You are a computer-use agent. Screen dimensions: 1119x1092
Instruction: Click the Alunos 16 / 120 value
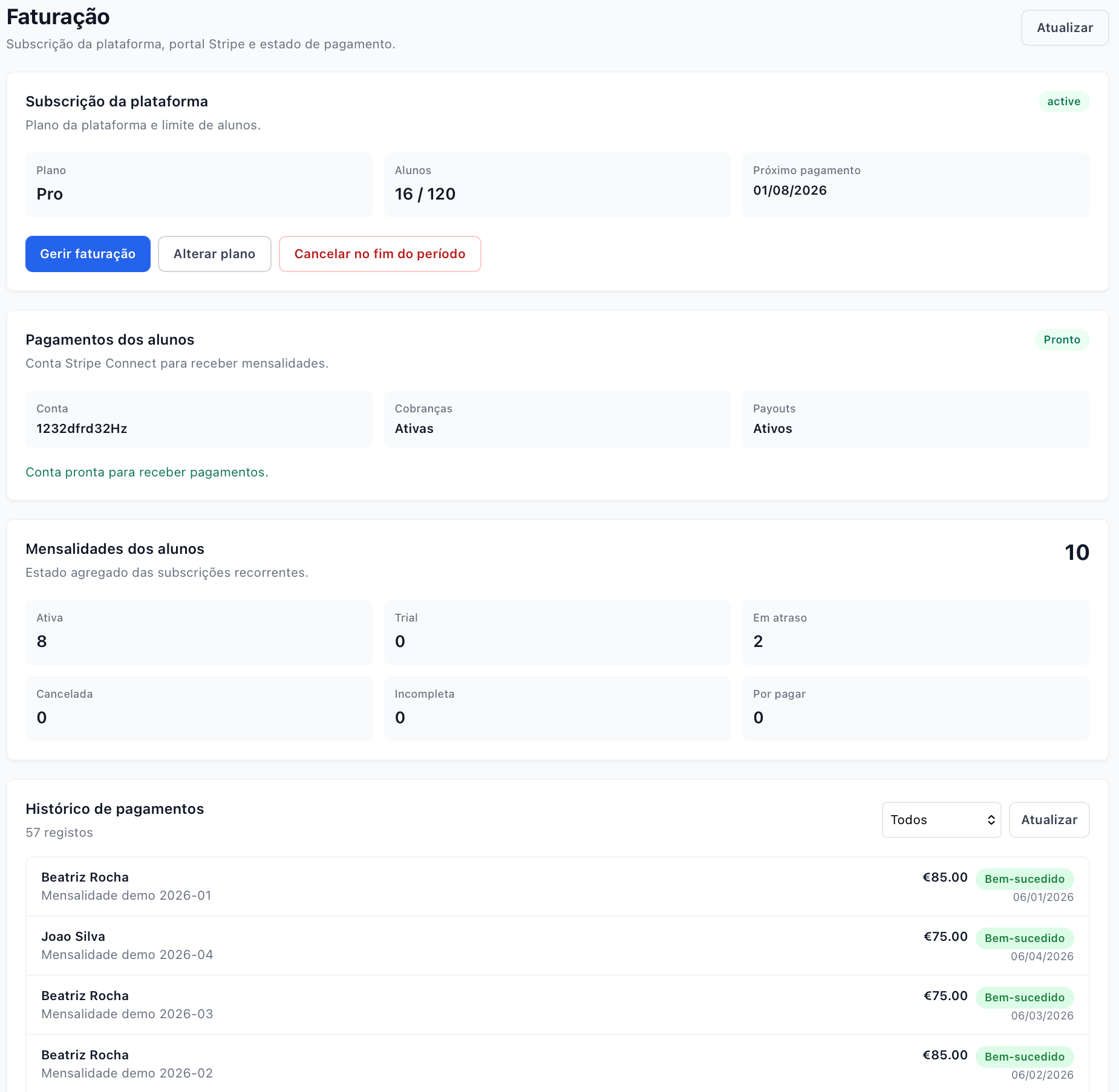point(425,194)
